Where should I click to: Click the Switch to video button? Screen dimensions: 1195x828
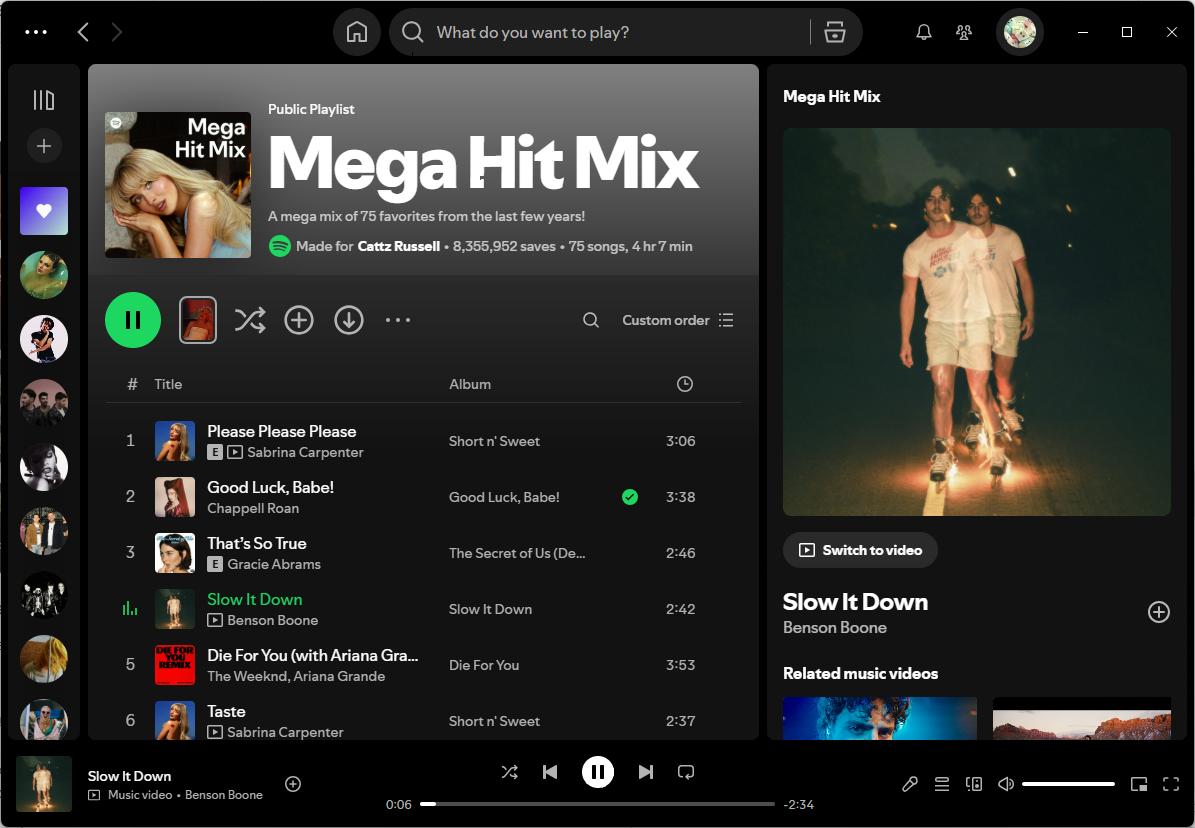[859, 550]
